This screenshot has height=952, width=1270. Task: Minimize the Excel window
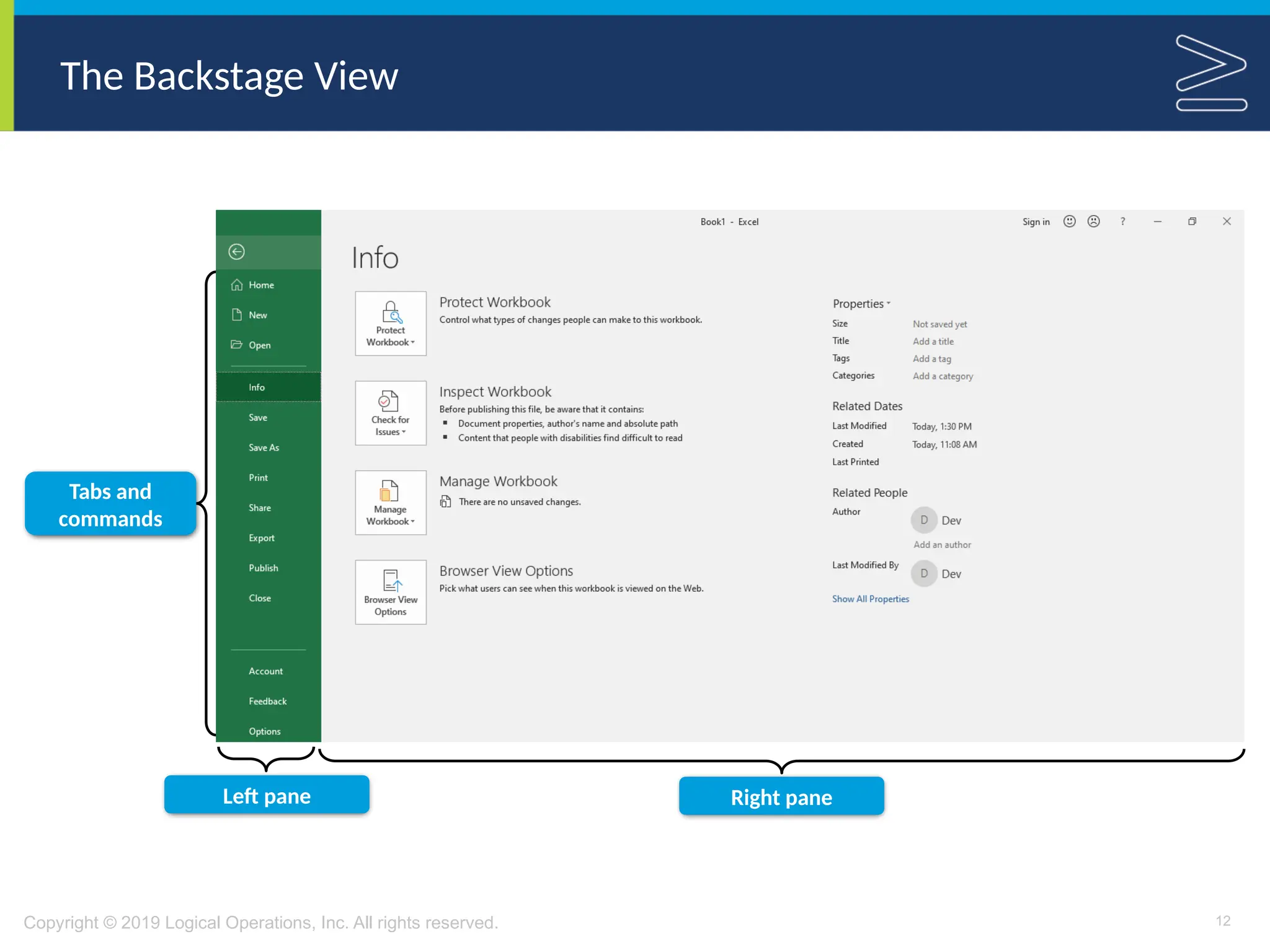[x=1157, y=221]
